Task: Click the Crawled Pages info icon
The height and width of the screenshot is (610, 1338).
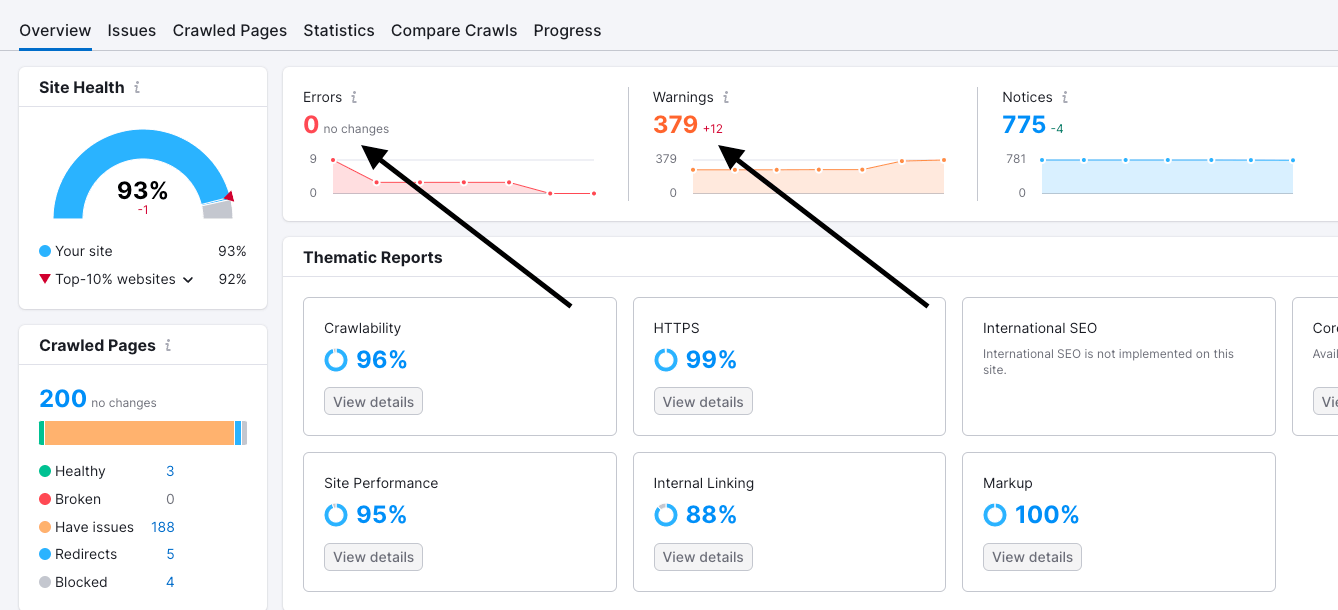Action: click(x=168, y=346)
